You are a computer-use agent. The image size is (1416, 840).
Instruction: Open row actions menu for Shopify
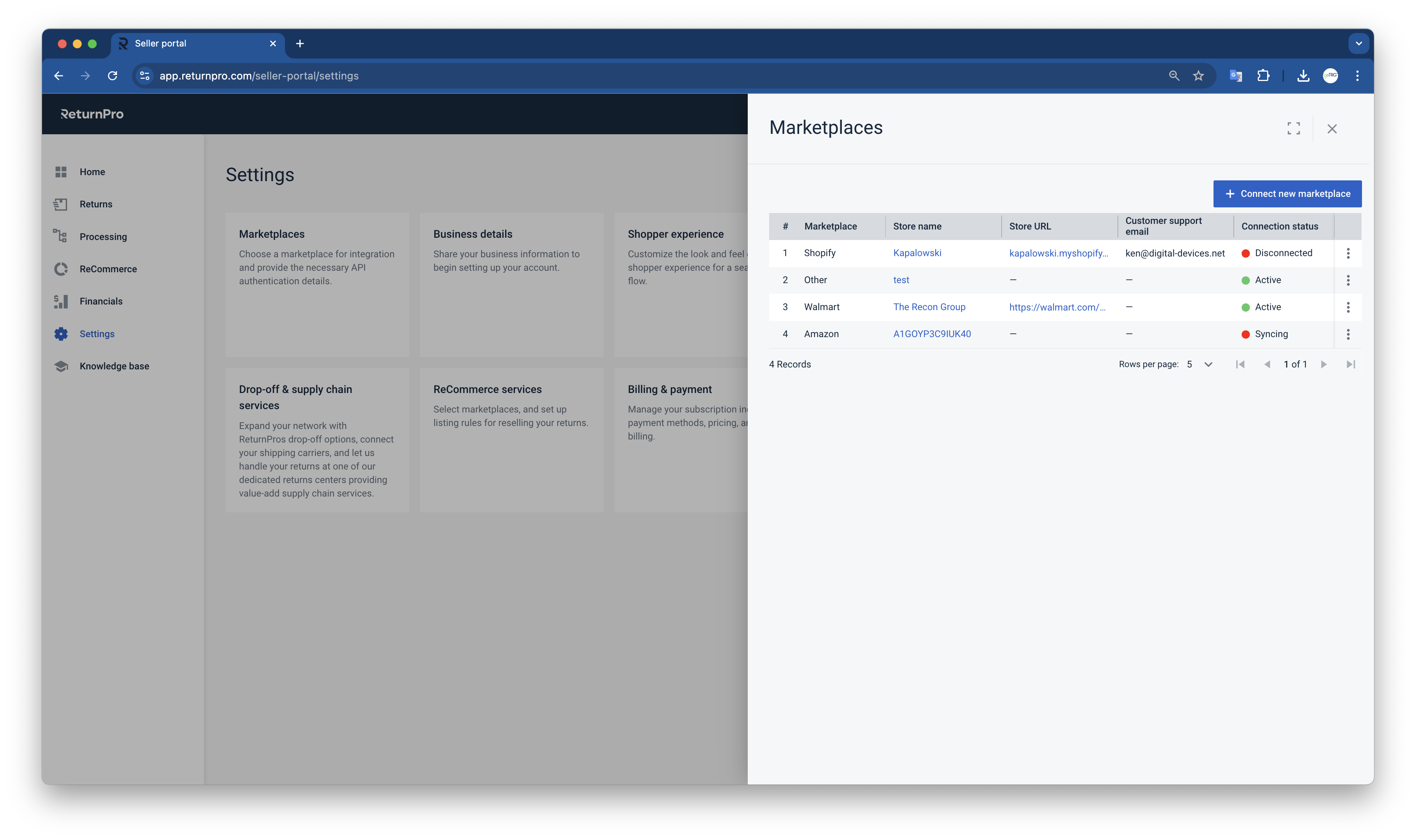pos(1347,253)
